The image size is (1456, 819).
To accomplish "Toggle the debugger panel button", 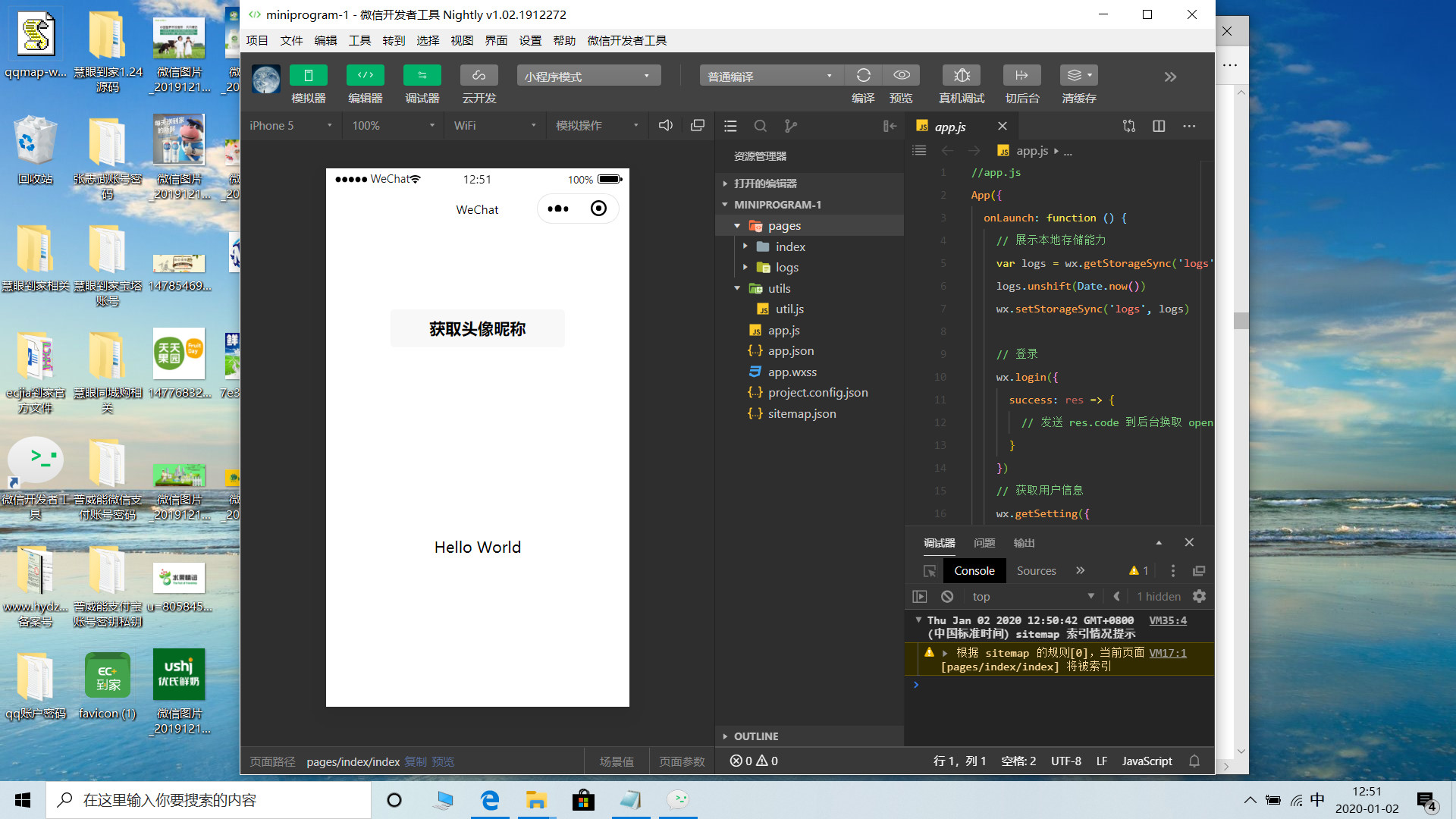I will tap(422, 75).
